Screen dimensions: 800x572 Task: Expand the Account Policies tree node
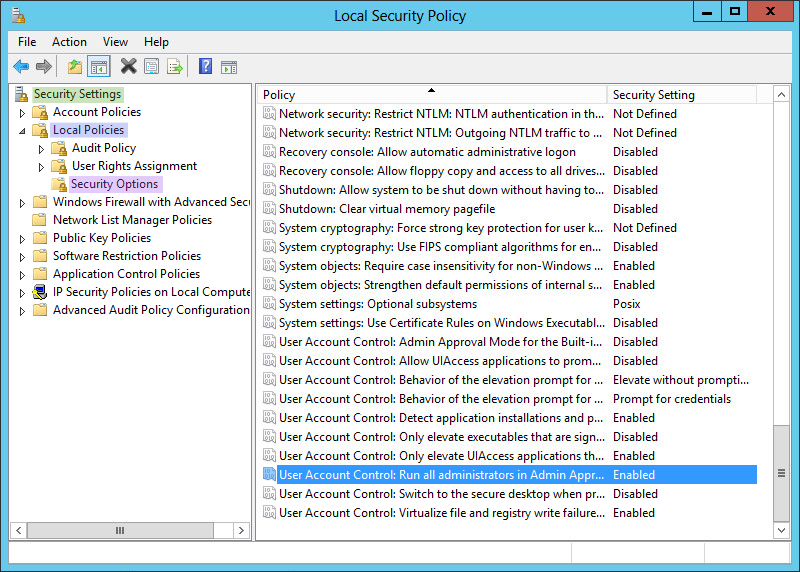click(23, 112)
